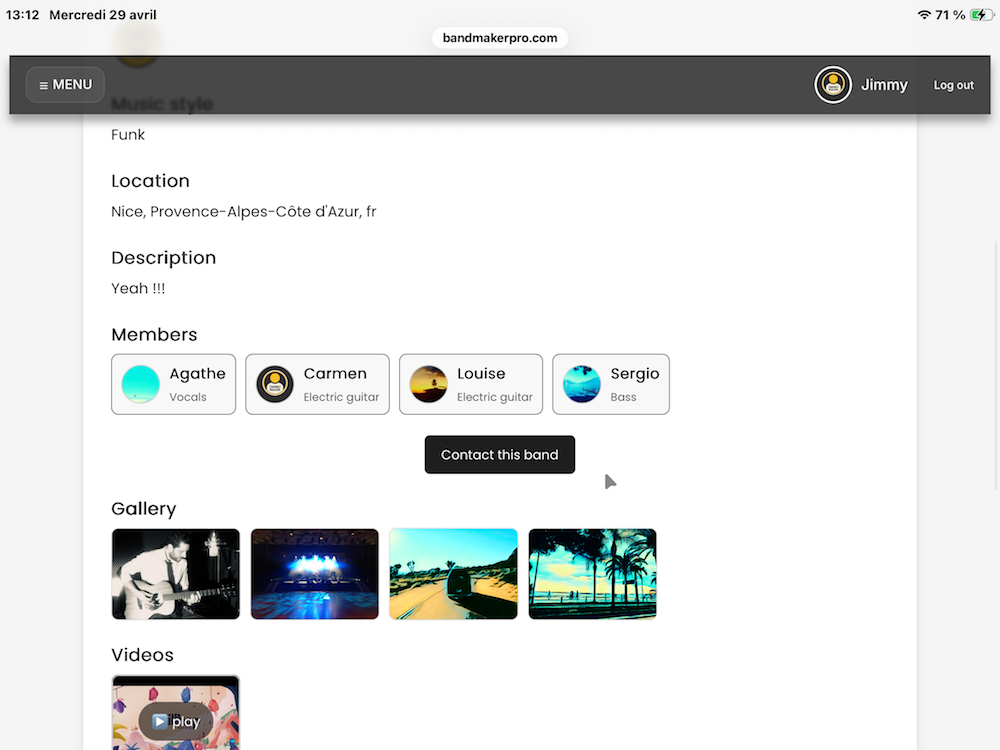This screenshot has width=1000, height=750.
Task: Tap the 'Mercredi 29 avril' date
Action: [x=103, y=15]
